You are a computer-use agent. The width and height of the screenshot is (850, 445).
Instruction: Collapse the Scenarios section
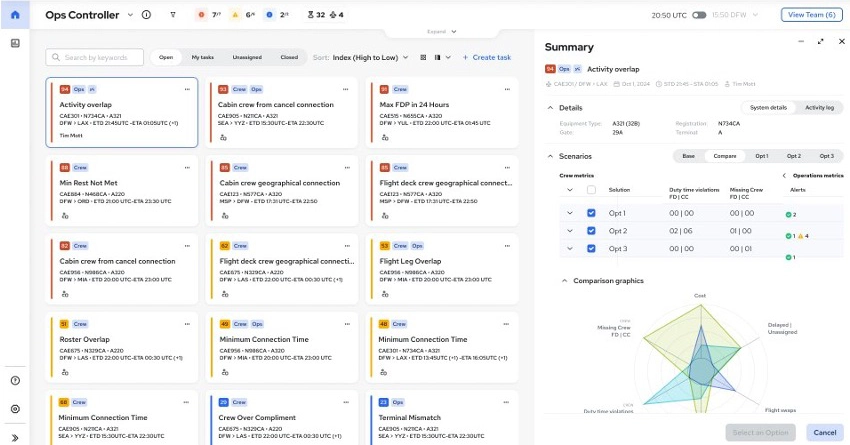(550, 156)
